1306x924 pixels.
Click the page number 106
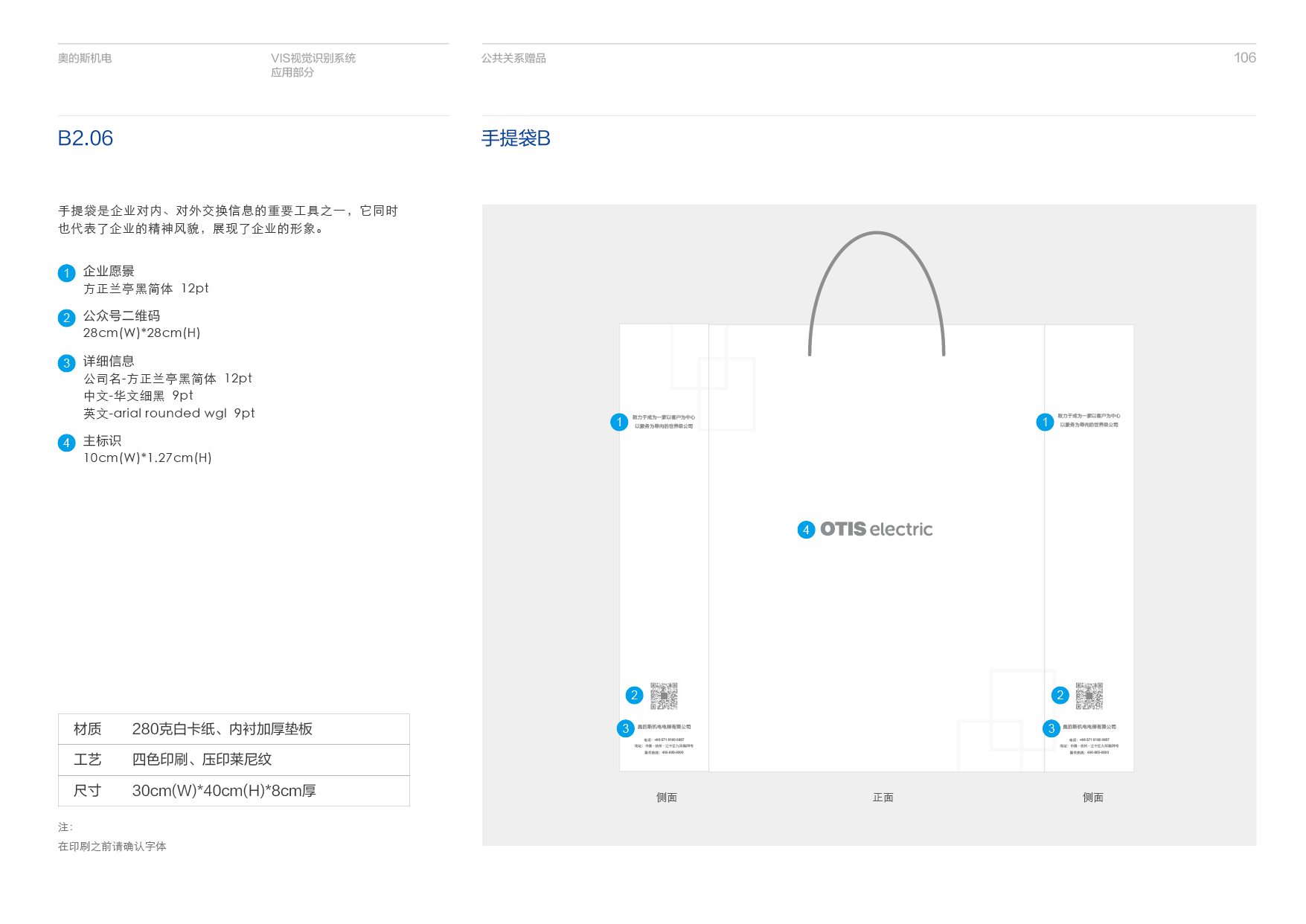(x=1244, y=58)
